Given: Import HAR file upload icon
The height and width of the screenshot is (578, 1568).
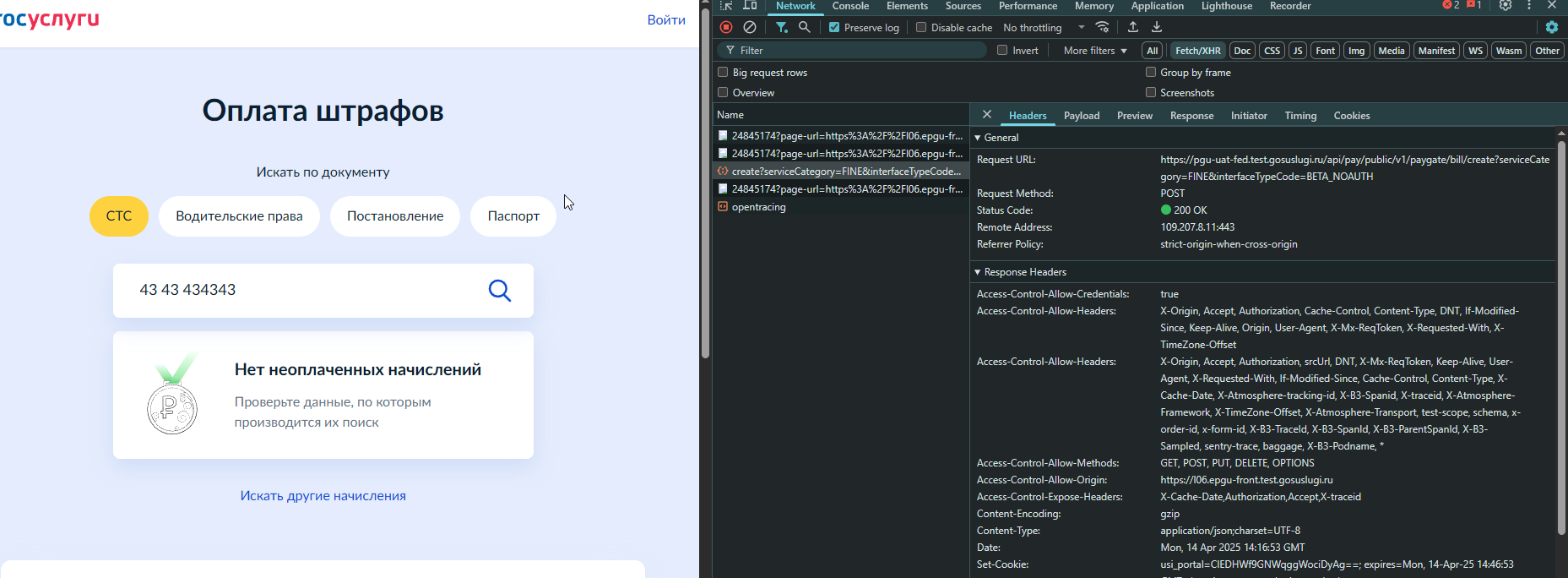Looking at the screenshot, I should click(1133, 27).
